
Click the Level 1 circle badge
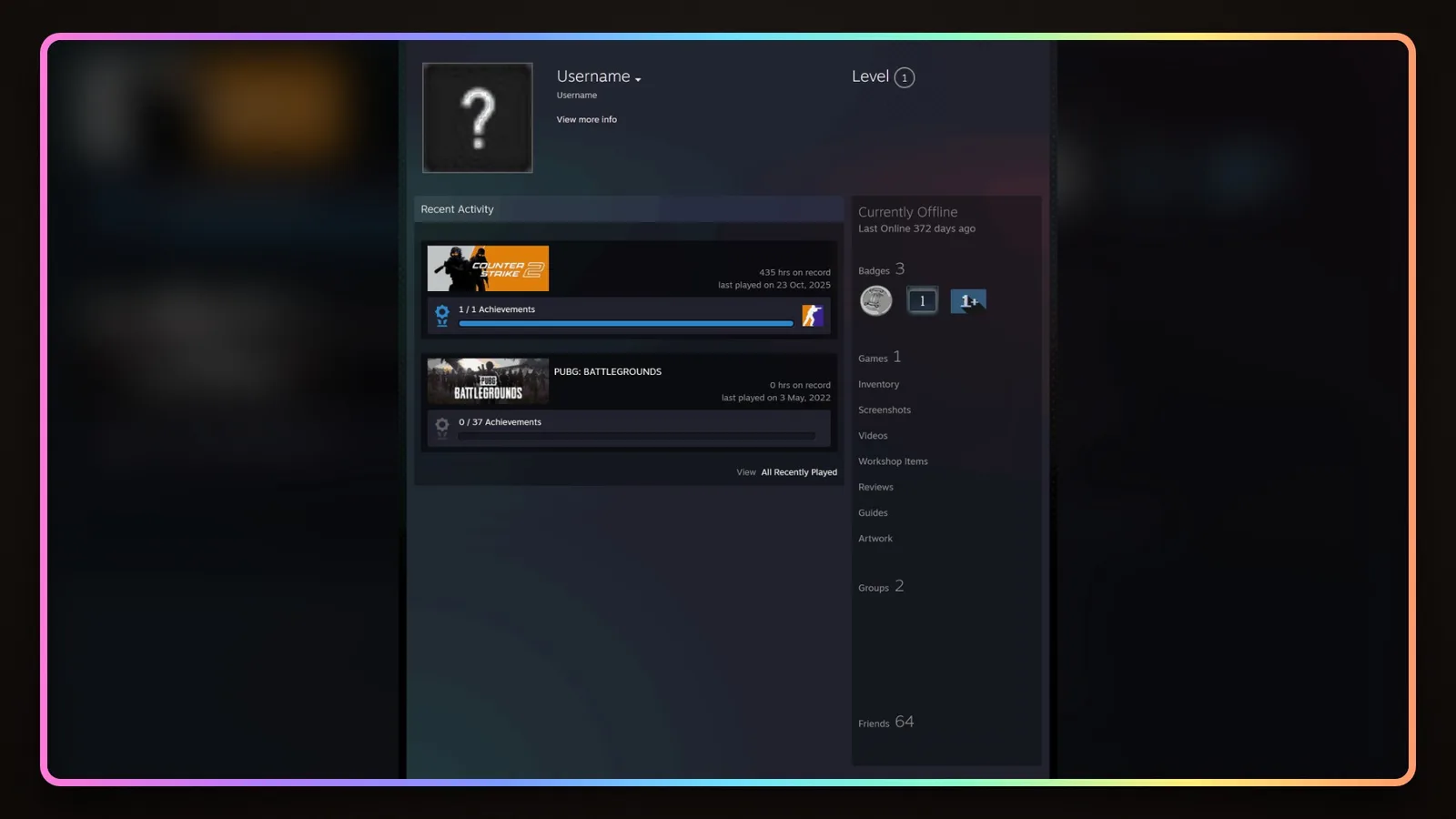(904, 77)
